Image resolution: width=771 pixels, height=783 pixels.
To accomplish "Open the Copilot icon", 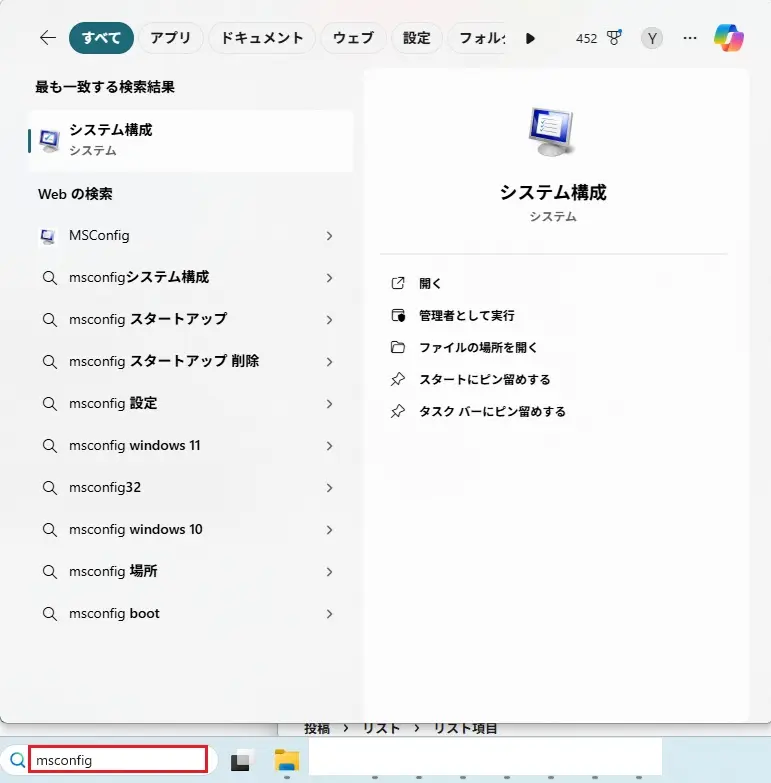I will pyautogui.click(x=729, y=37).
